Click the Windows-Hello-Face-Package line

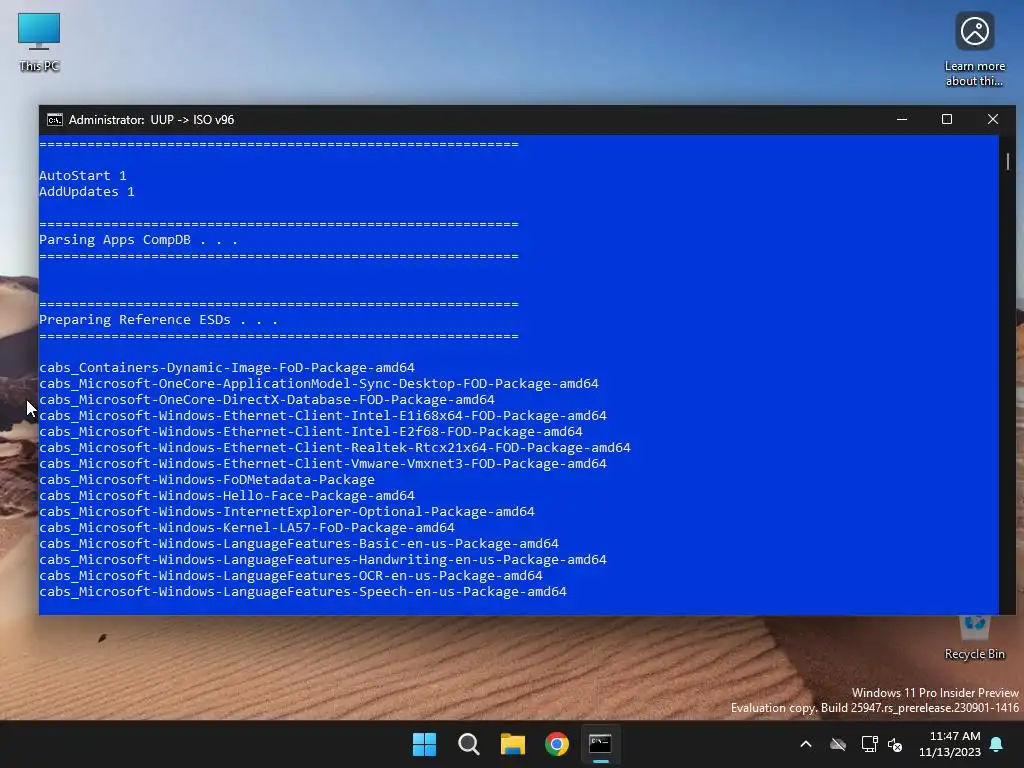[227, 496]
